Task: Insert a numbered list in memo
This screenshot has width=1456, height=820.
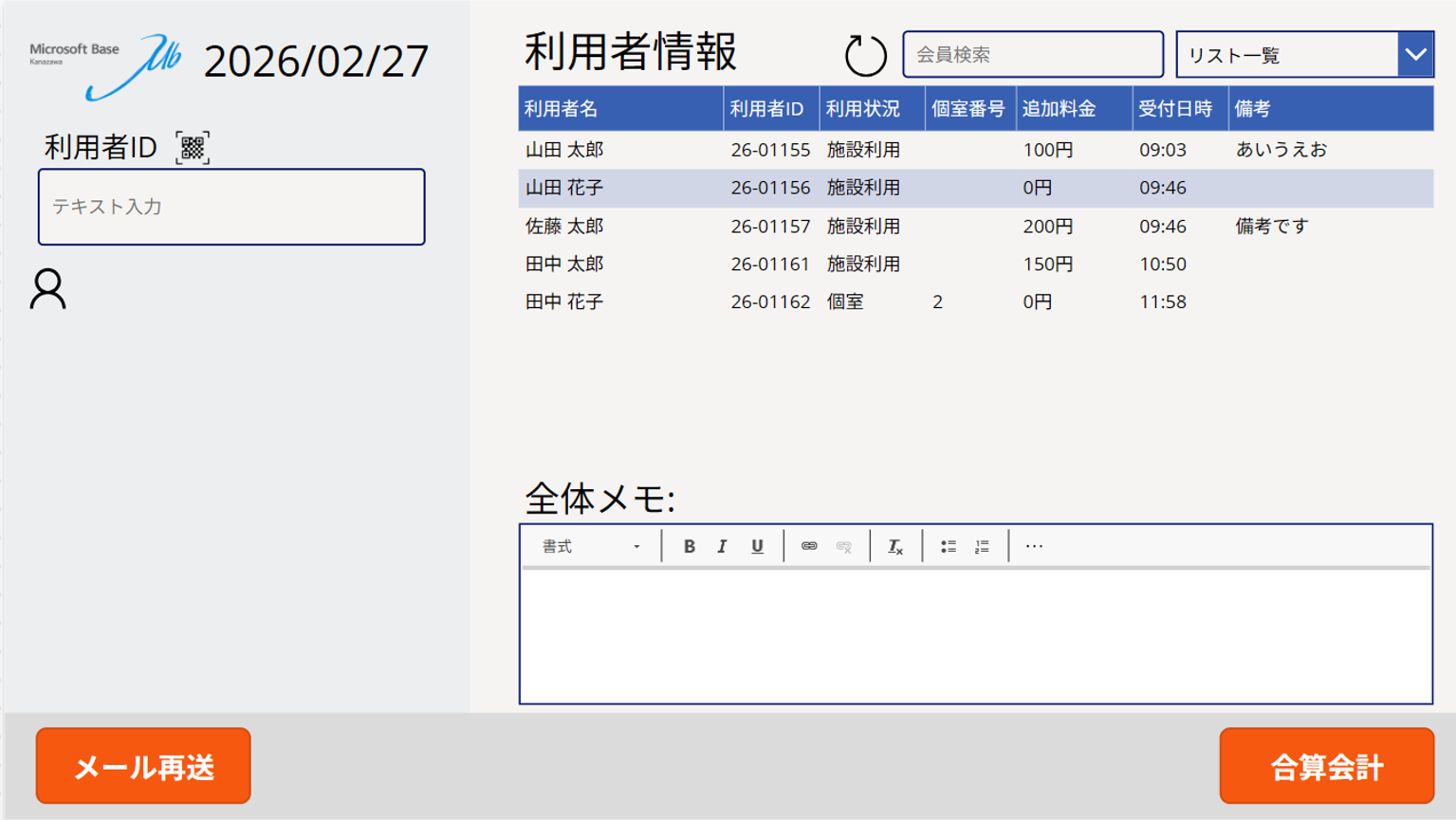Action: (x=982, y=546)
